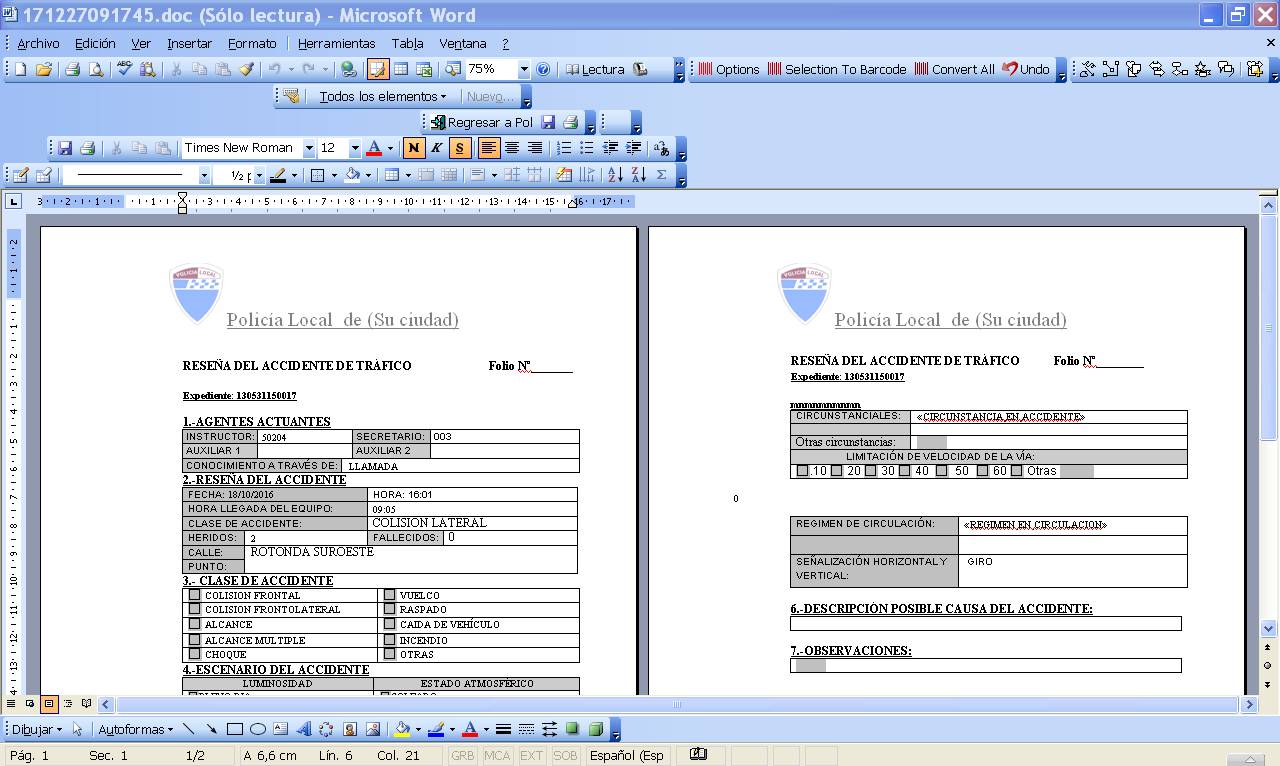Image resolution: width=1280 pixels, height=766 pixels.
Task: Toggle Tables and Borders toolbar button
Action: pyautogui.click(x=378, y=69)
